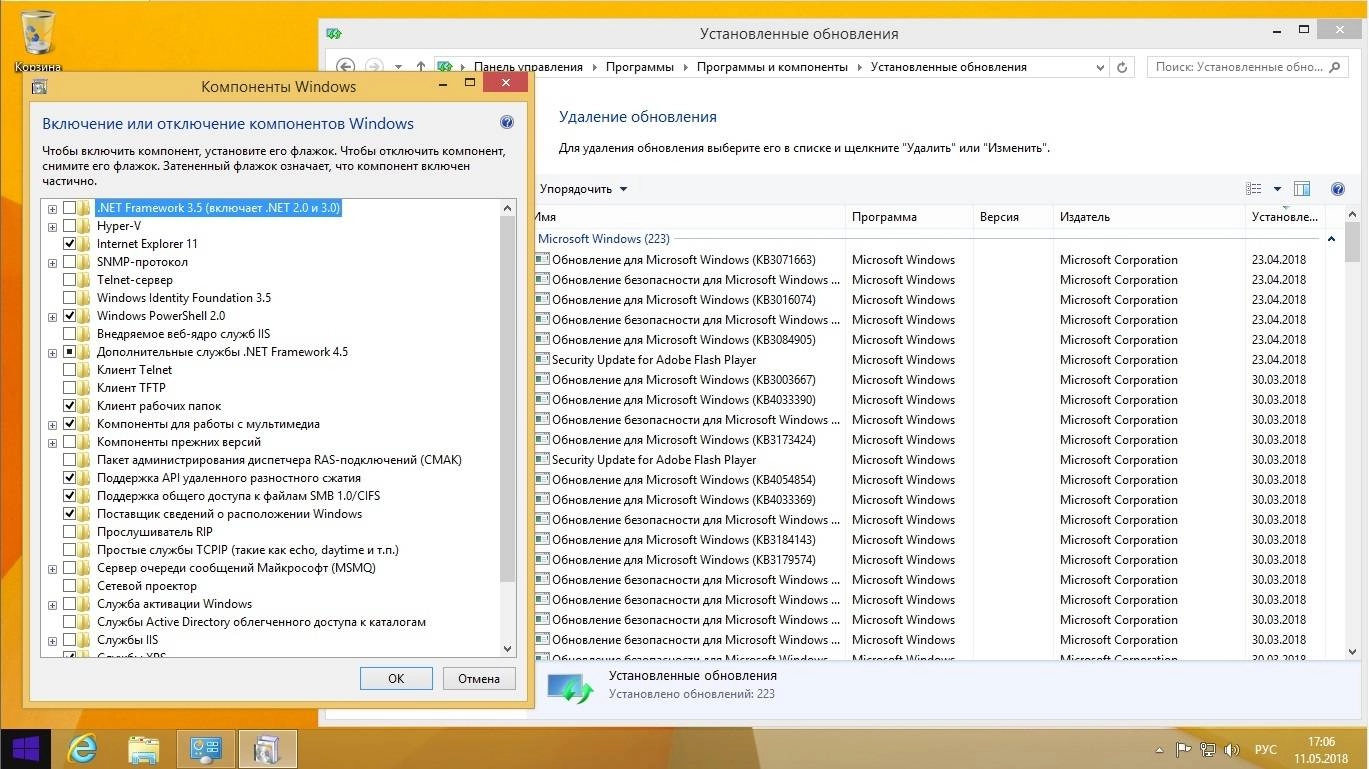Viewport: 1369px width, 769px height.
Task: Sort by the Издатель column header
Action: coord(1149,217)
